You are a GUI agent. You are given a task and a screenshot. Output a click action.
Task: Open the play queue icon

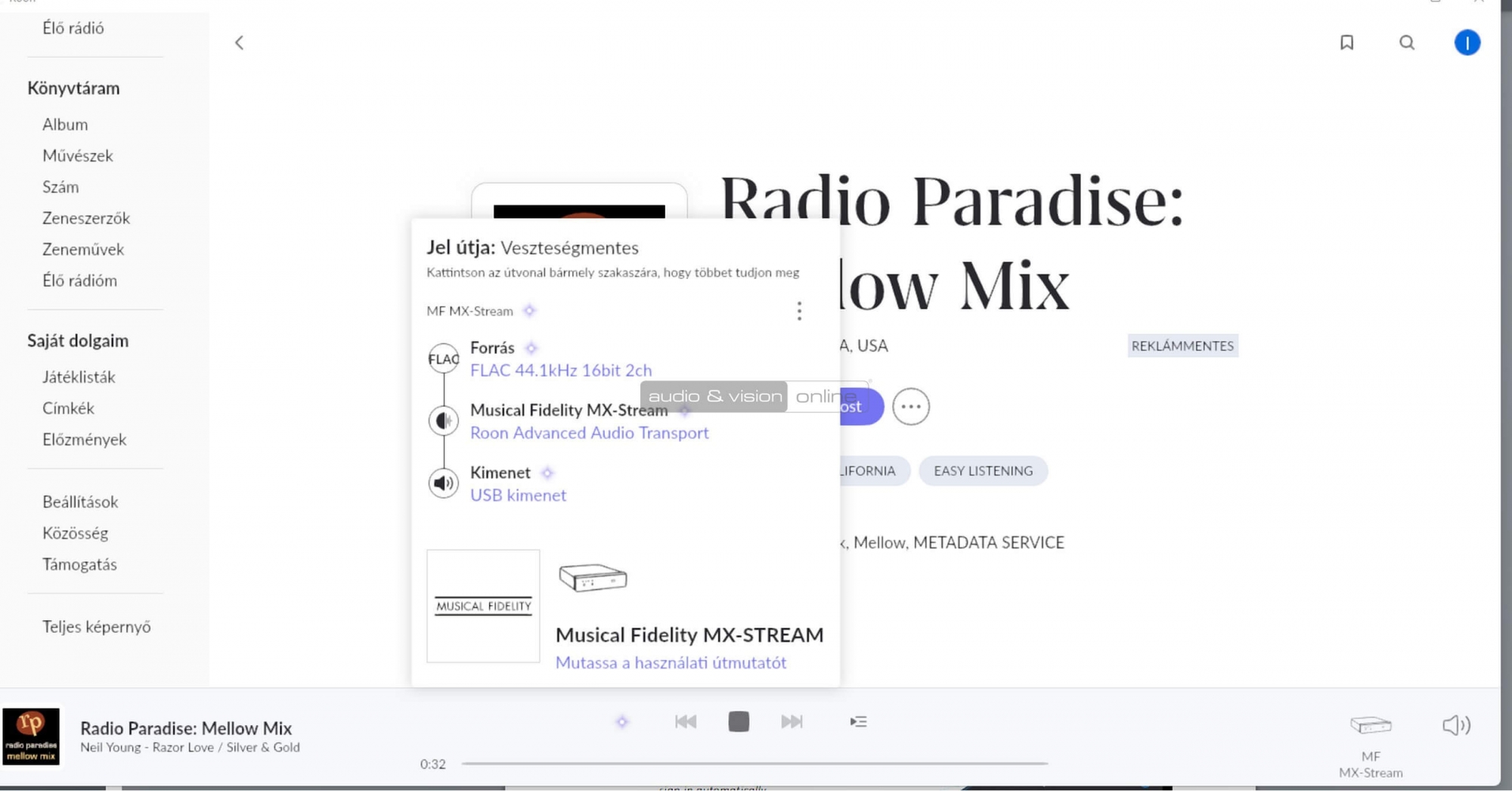858,722
